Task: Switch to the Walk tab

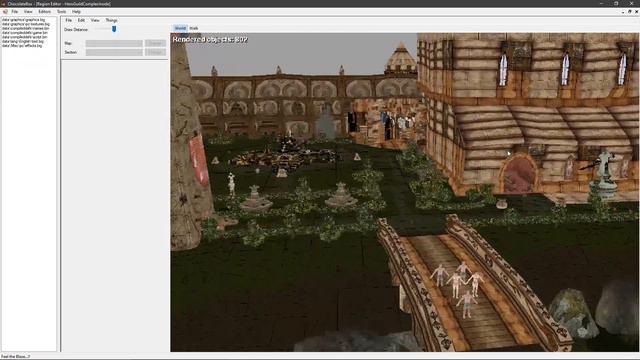Action: pos(194,28)
